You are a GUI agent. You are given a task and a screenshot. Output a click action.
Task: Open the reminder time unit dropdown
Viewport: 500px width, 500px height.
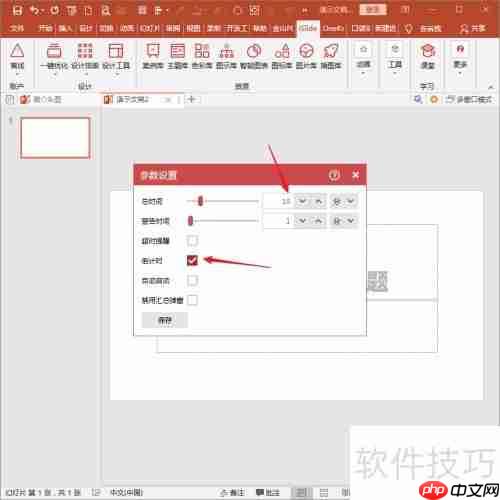pyautogui.click(x=344, y=221)
